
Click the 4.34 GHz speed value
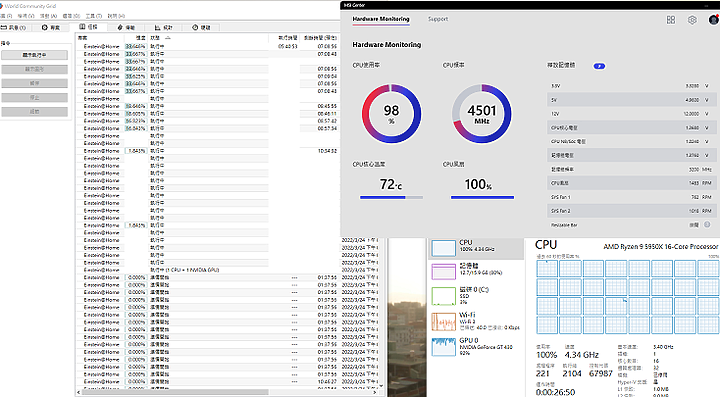coord(581,355)
